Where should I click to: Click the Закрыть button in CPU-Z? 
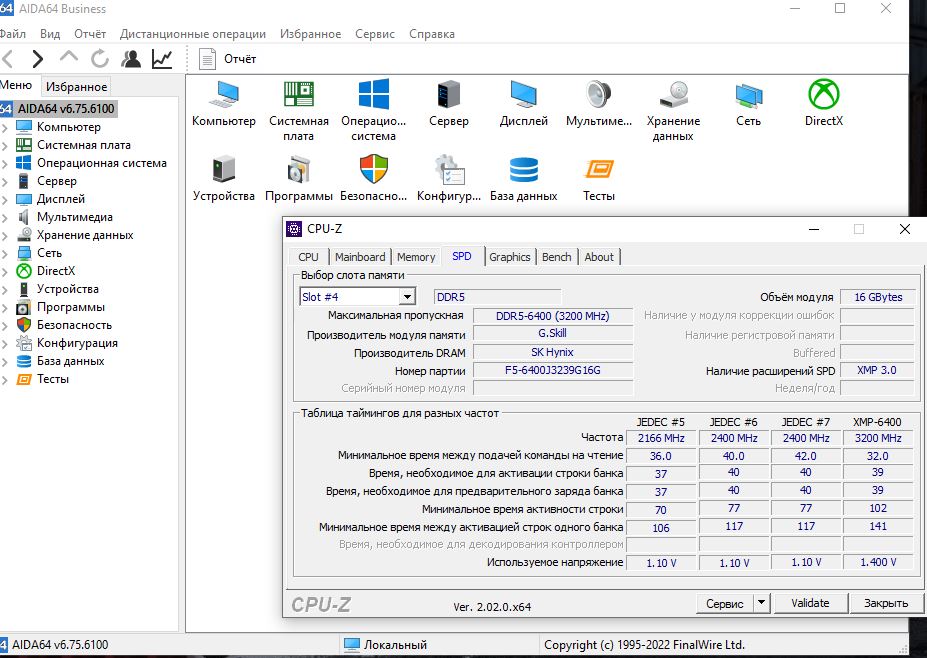(886, 603)
